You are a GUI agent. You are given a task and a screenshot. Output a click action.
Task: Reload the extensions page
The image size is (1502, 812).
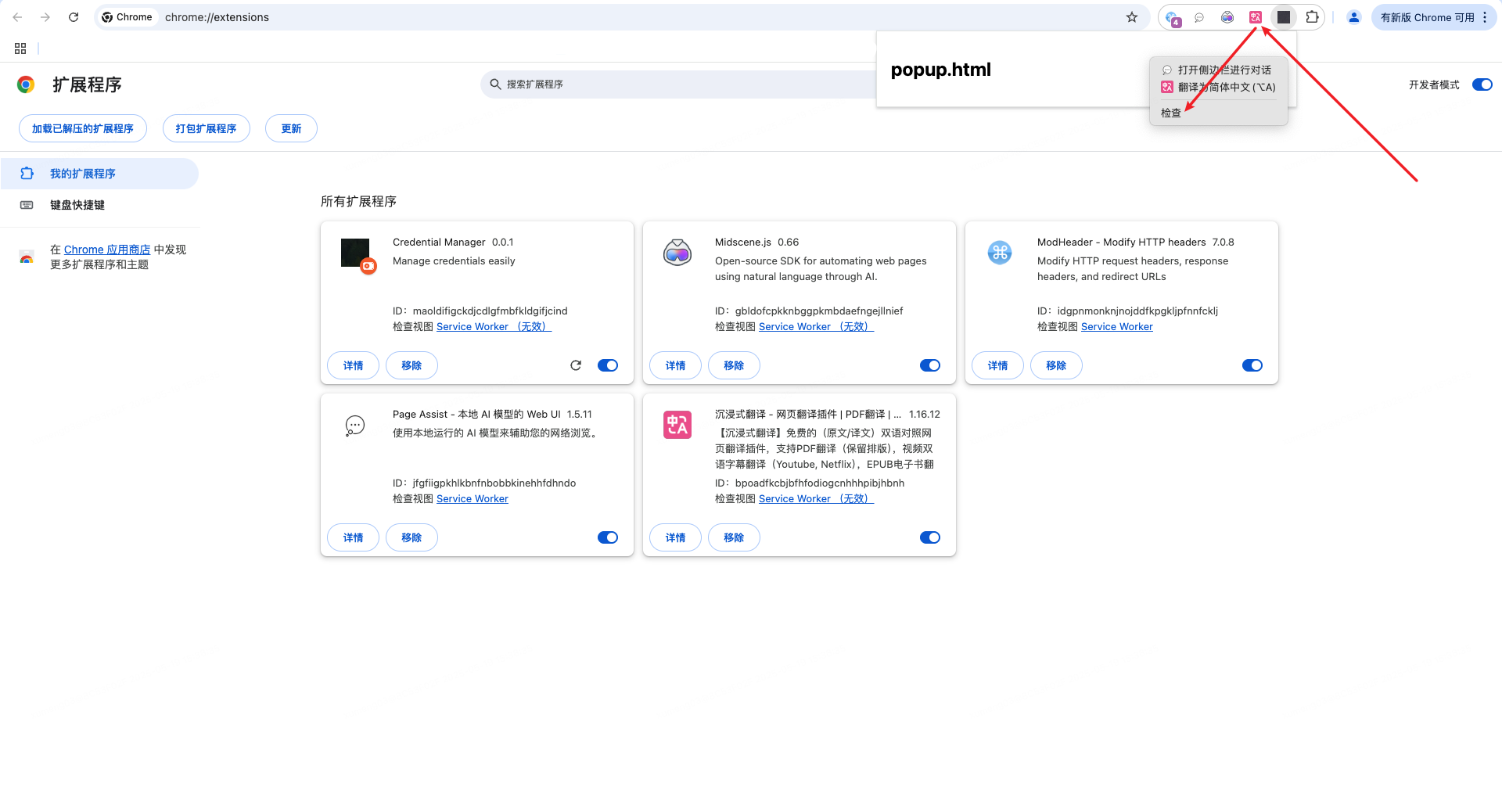(x=74, y=17)
